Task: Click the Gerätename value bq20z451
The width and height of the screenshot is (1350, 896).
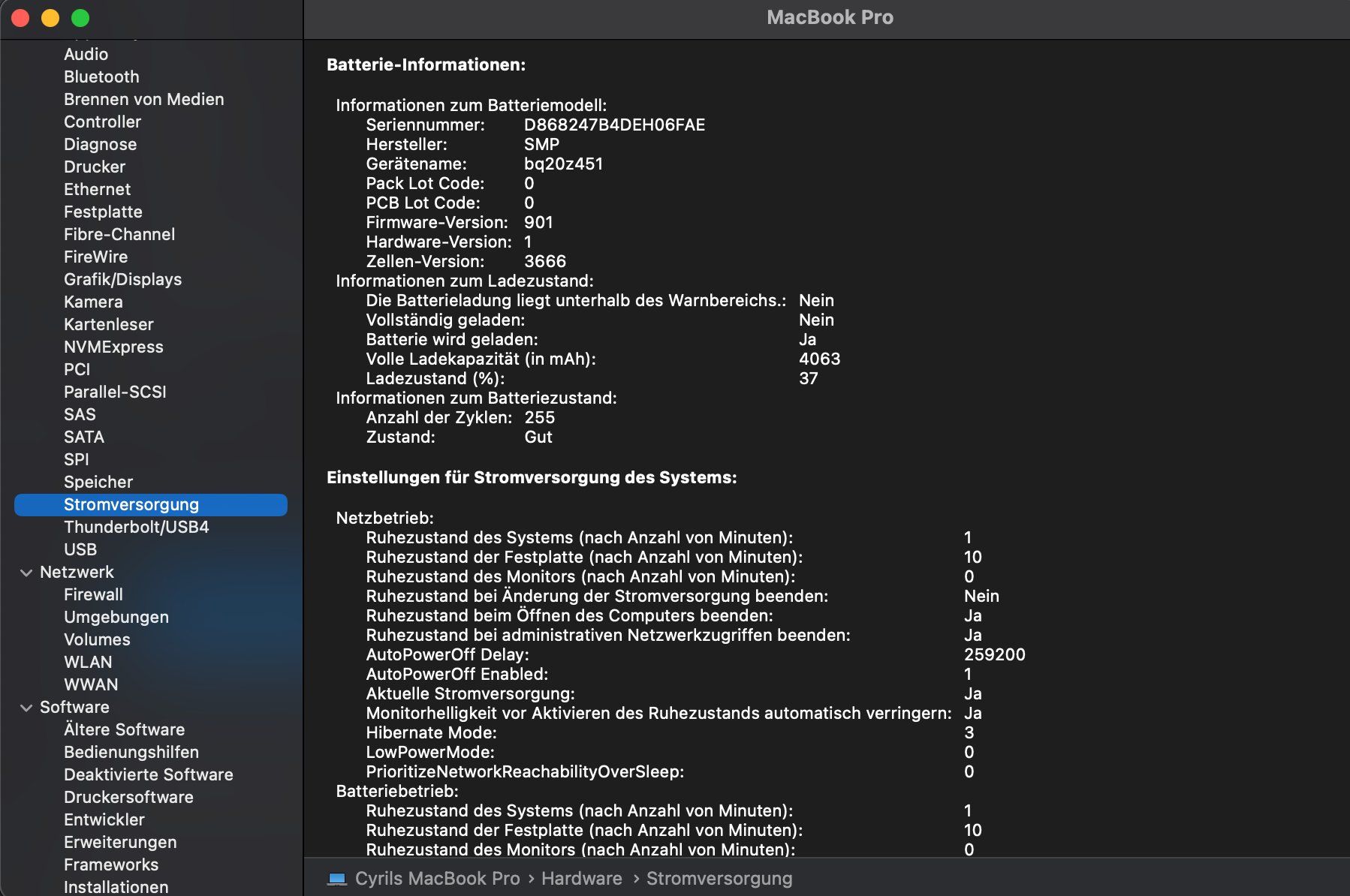Action: coord(563,164)
